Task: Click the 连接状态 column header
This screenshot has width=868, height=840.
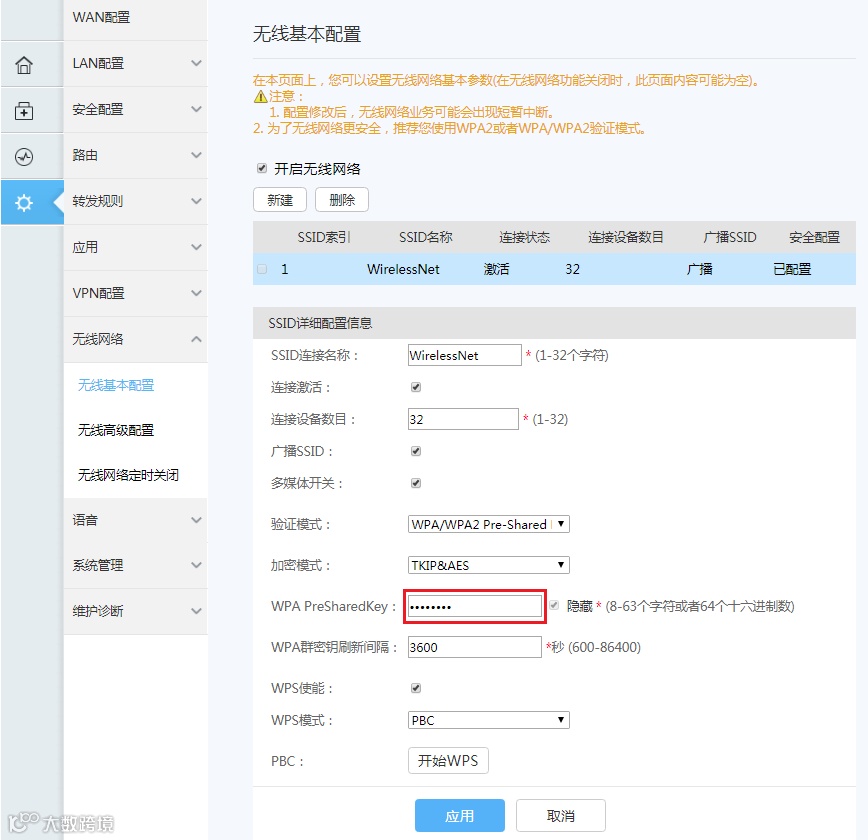Action: point(524,238)
